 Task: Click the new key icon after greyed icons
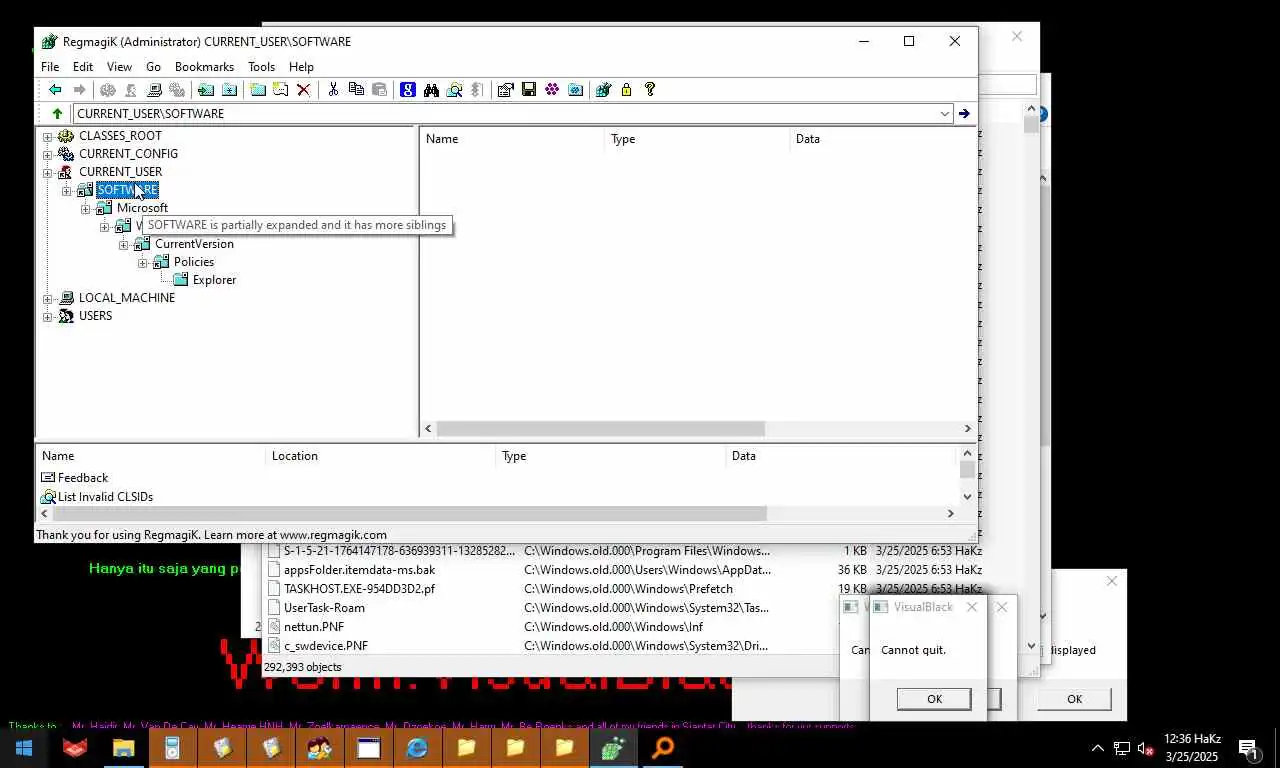click(x=205, y=90)
